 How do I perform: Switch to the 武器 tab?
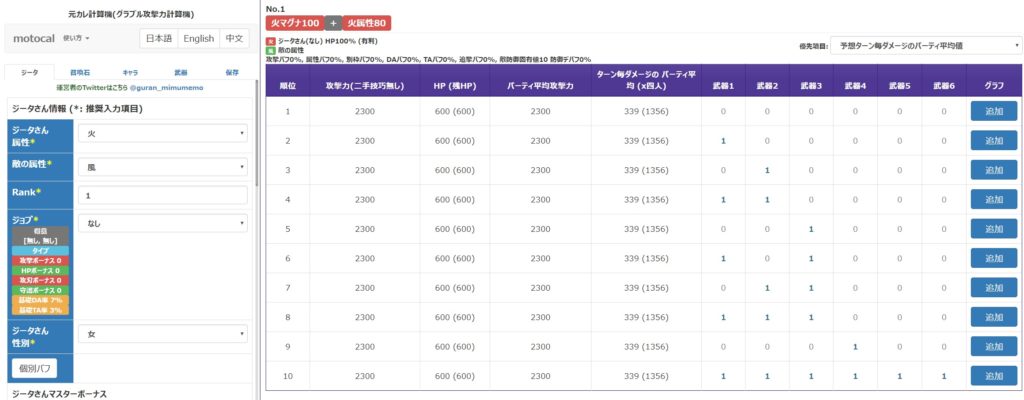[181, 72]
